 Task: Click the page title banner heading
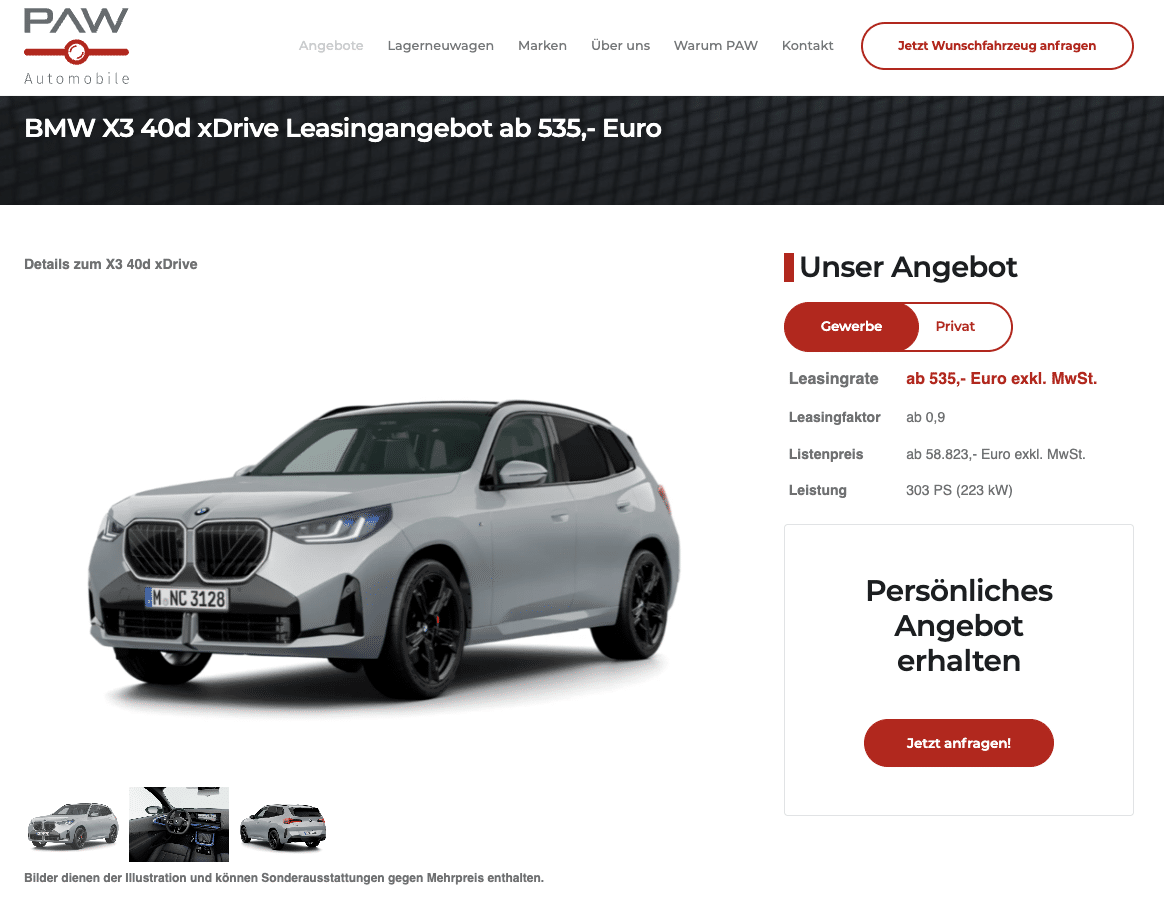pyautogui.click(x=342, y=128)
